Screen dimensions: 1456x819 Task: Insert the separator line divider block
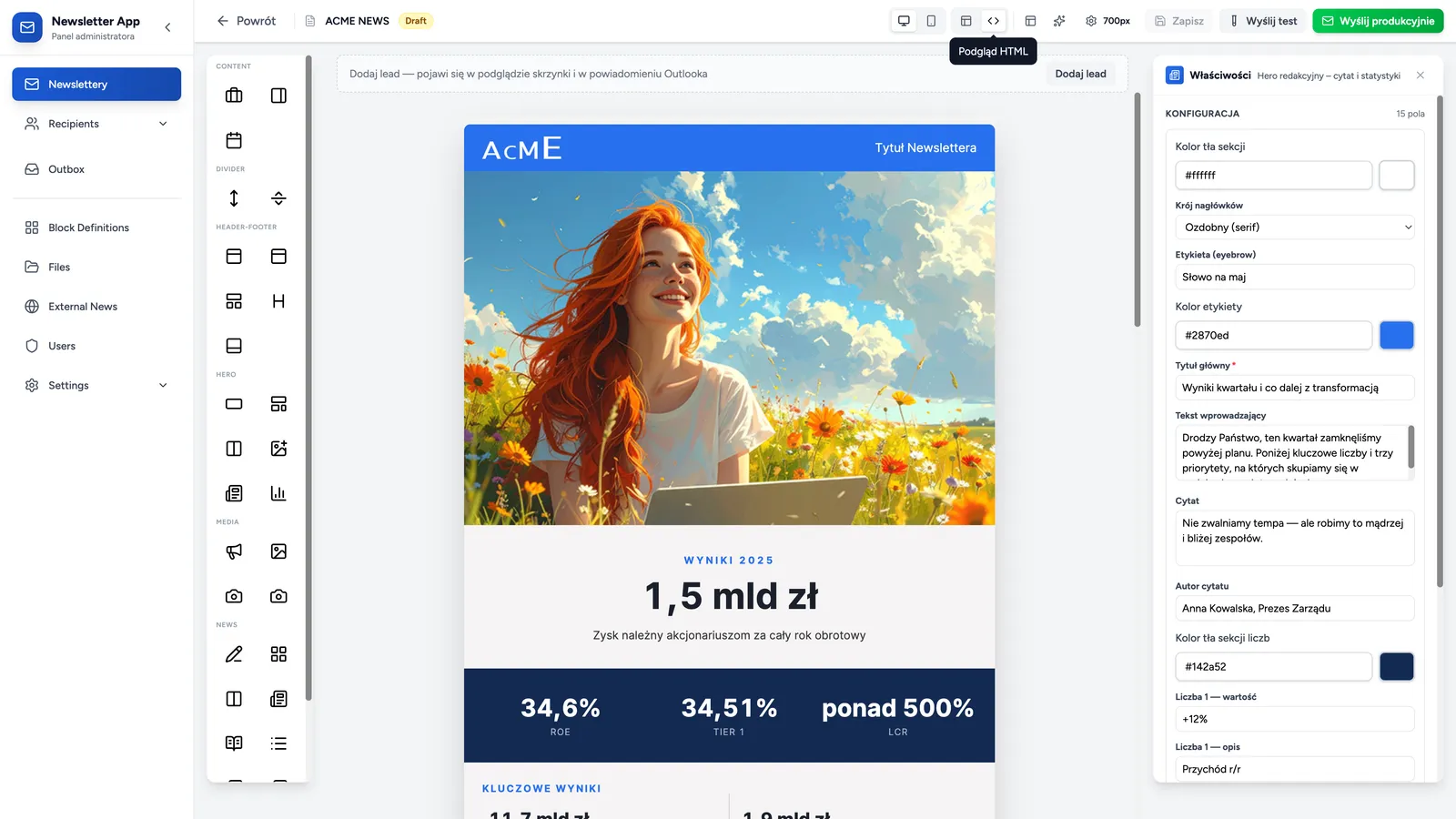coord(278,198)
